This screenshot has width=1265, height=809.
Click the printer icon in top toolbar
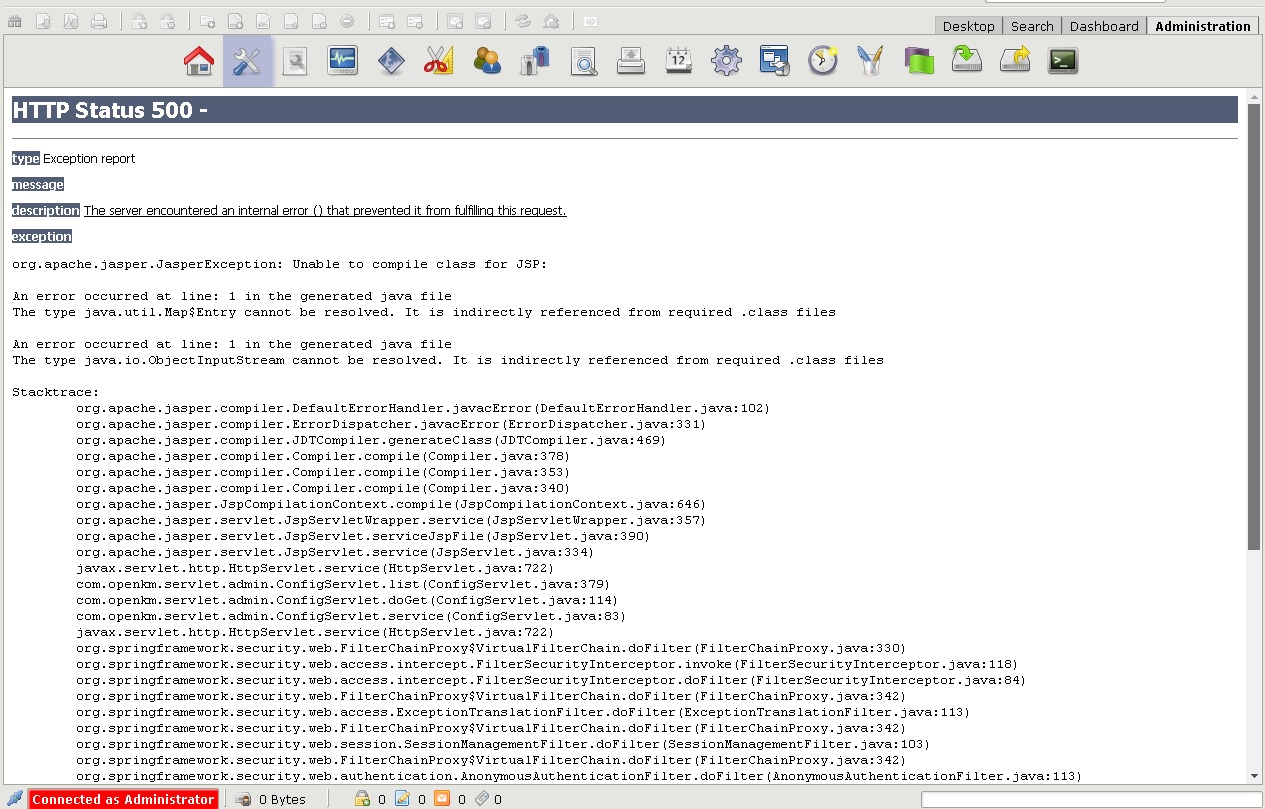99,21
